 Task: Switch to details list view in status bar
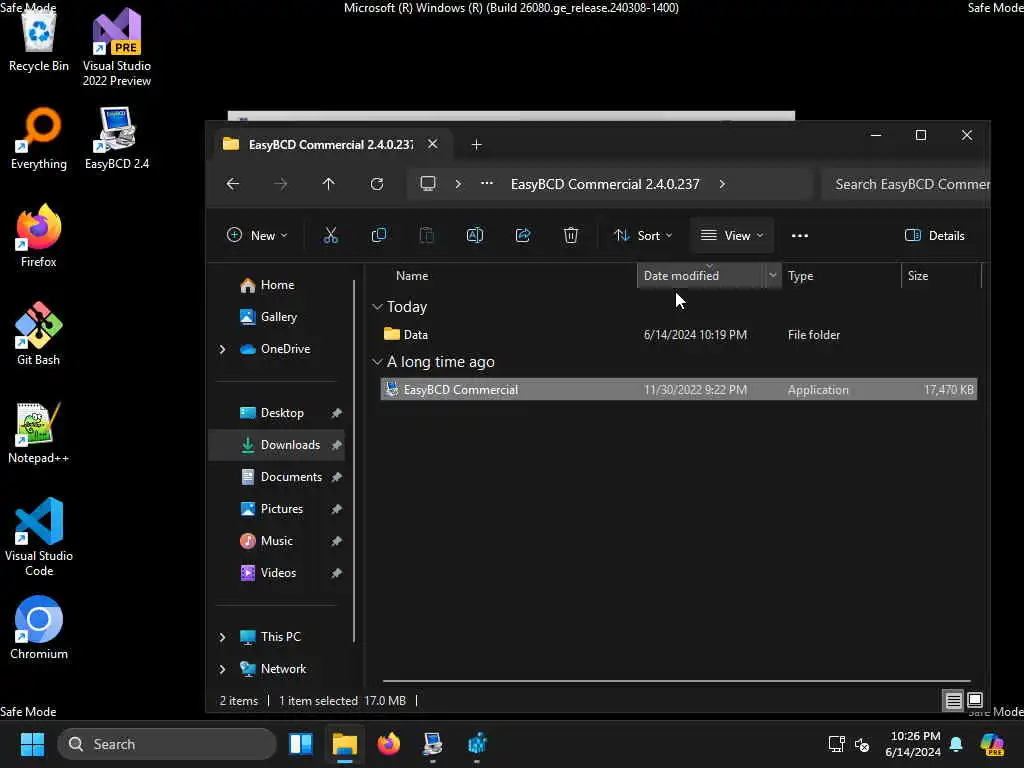coord(953,701)
